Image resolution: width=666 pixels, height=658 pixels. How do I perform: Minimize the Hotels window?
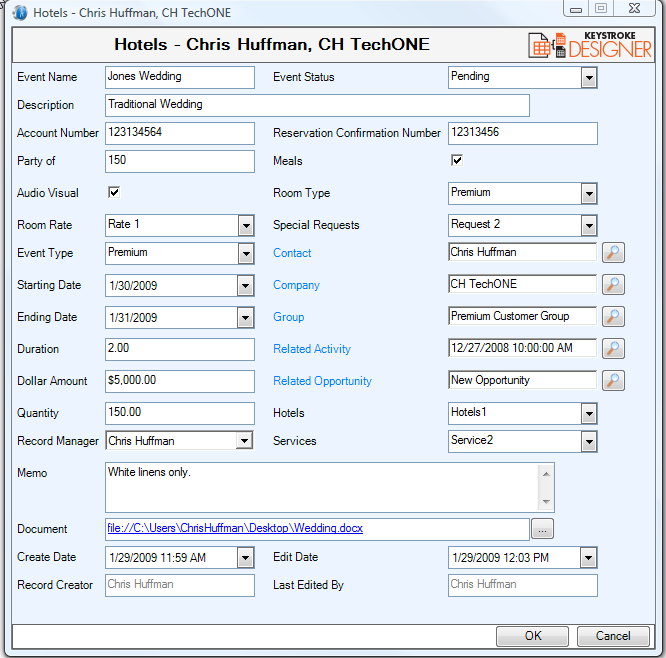[x=576, y=9]
